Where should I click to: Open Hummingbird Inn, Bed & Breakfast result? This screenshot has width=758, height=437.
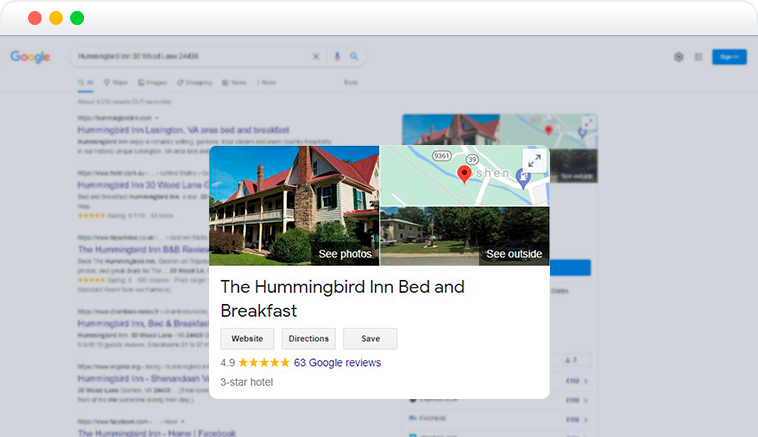point(143,323)
